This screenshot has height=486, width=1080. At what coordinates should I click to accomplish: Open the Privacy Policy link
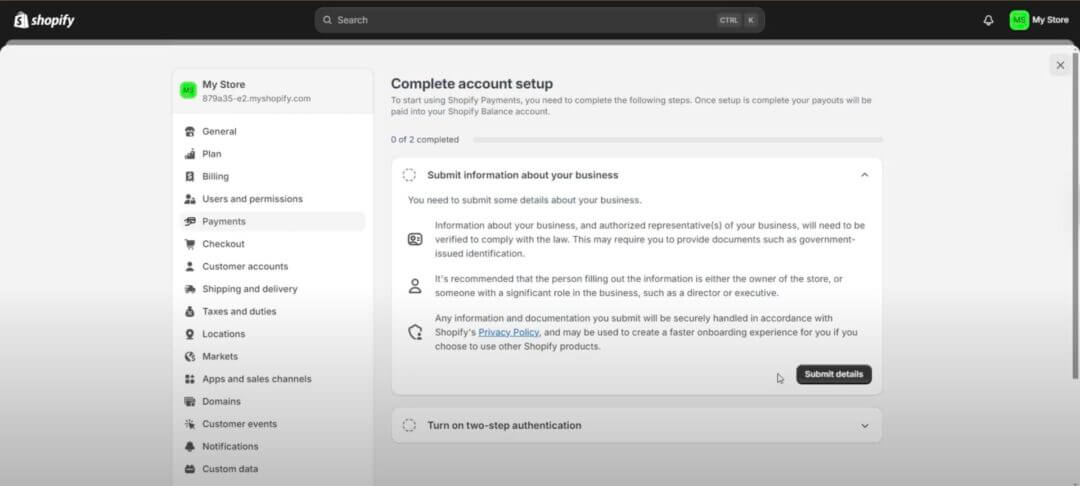tap(508, 332)
